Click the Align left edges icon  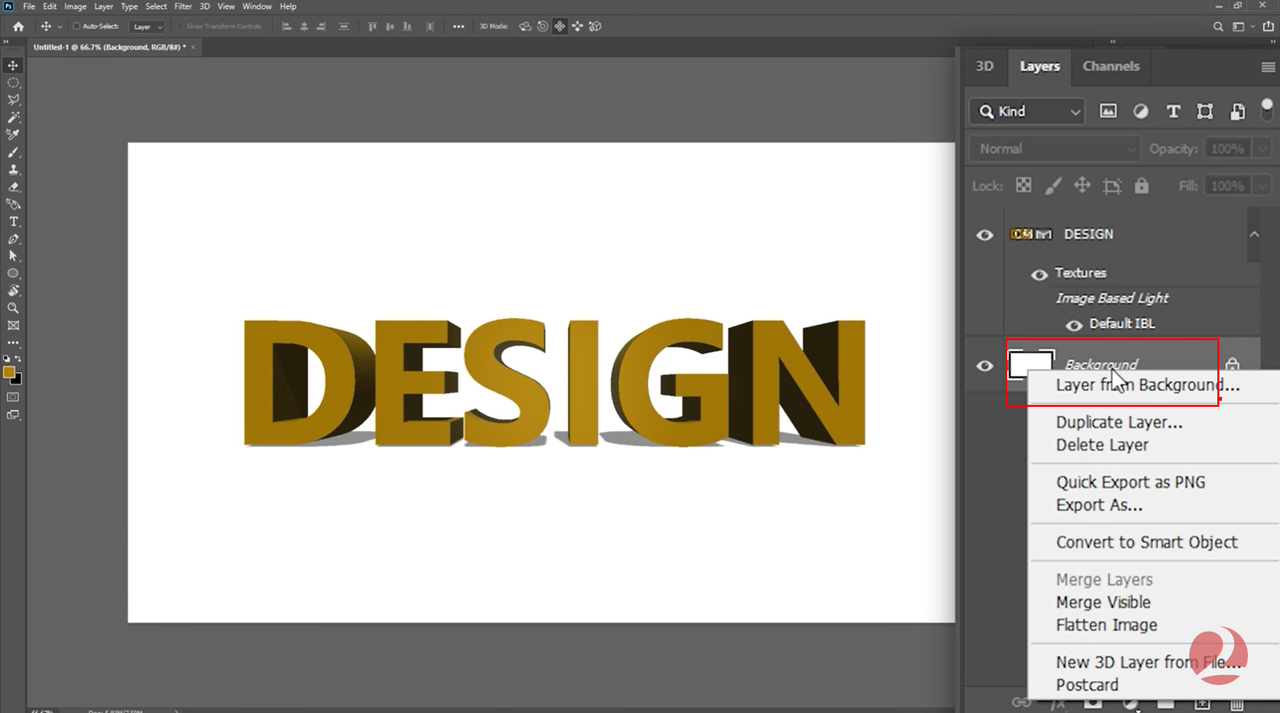click(286, 27)
